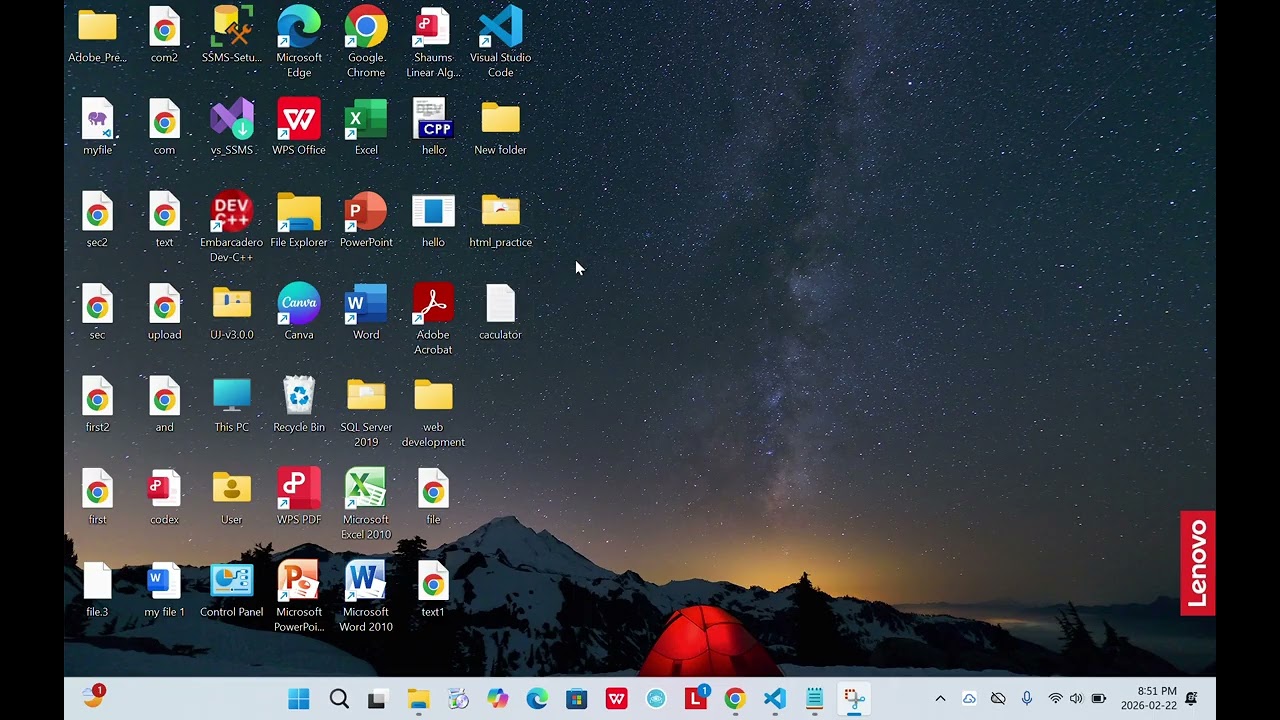Expand hidden system tray icons
Image resolution: width=1280 pixels, height=720 pixels.
click(940, 699)
